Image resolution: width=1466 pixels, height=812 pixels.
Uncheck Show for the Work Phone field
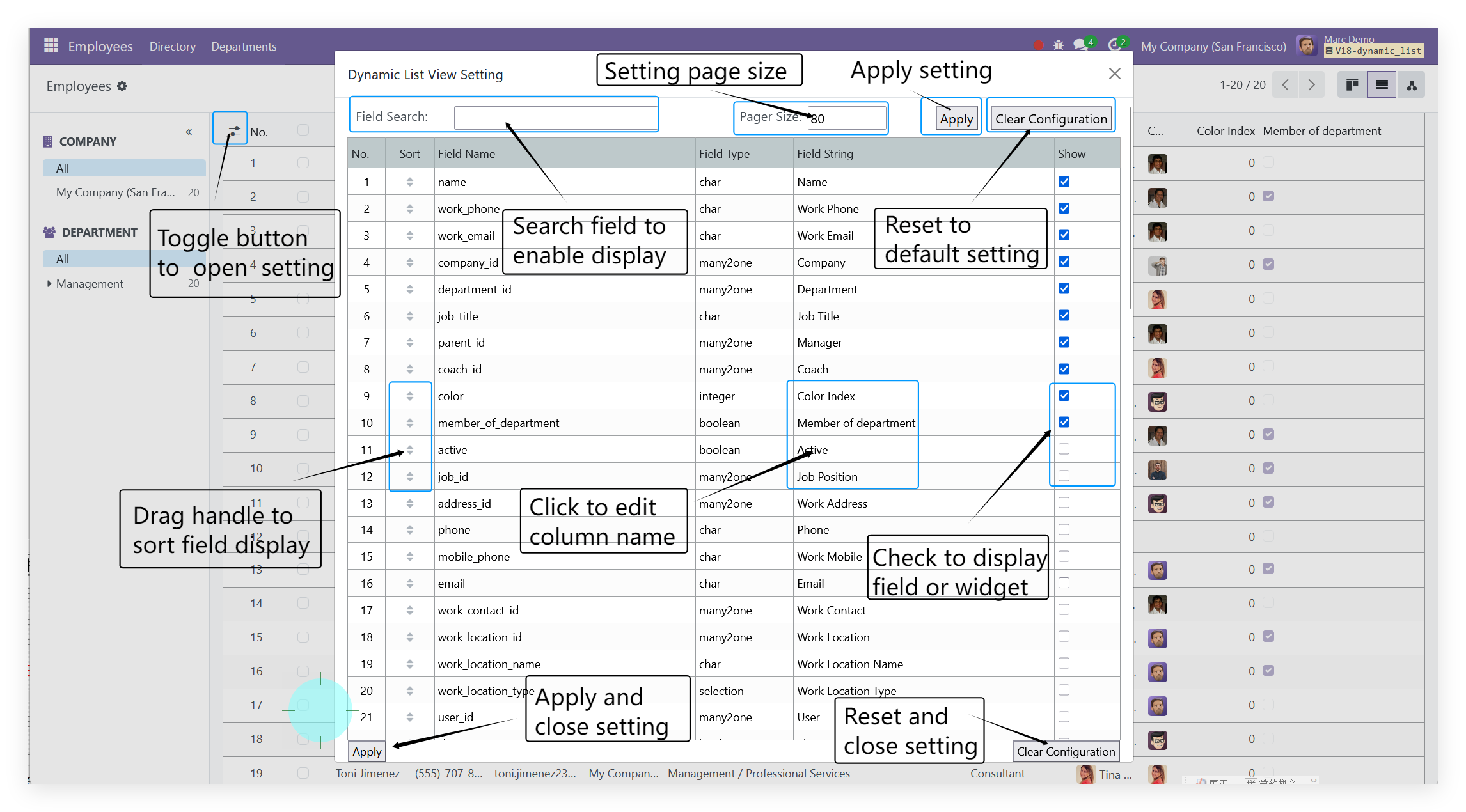(1064, 208)
